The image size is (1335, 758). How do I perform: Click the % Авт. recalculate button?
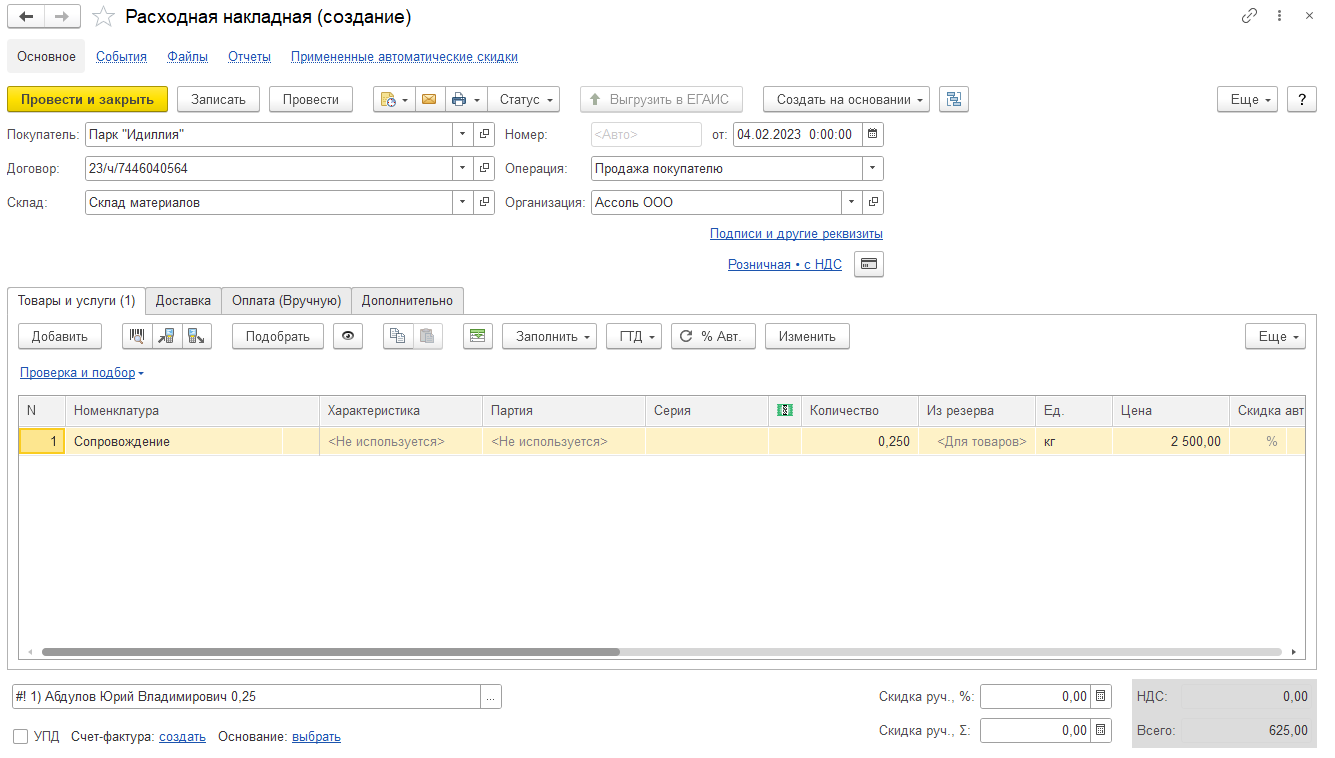713,336
